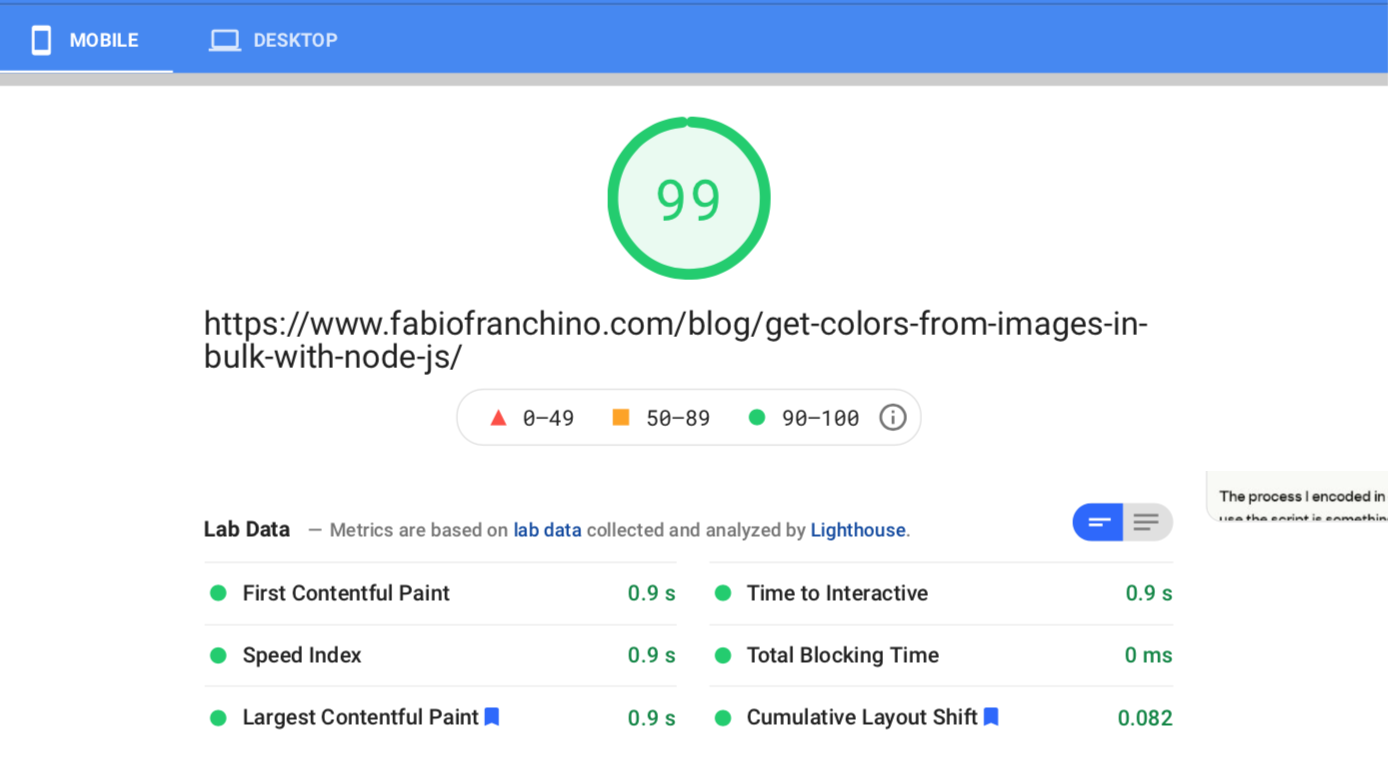The height and width of the screenshot is (759, 1388).
Task: Click the orange square 50–89 legend icon
Action: coord(621,417)
